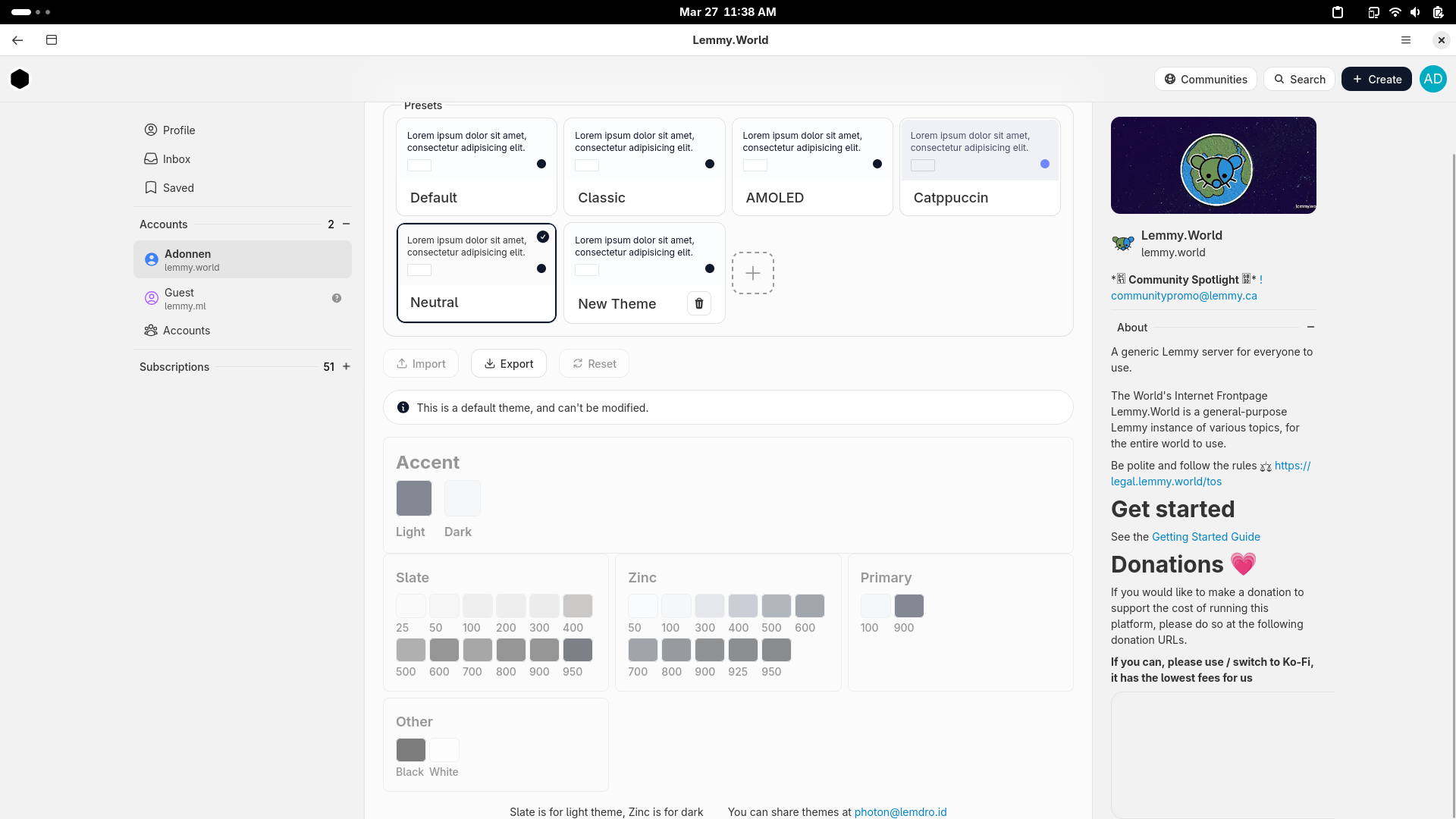Image resolution: width=1456 pixels, height=819 pixels.
Task: Switch to Guest lemmy.ml account
Action: 243,299
